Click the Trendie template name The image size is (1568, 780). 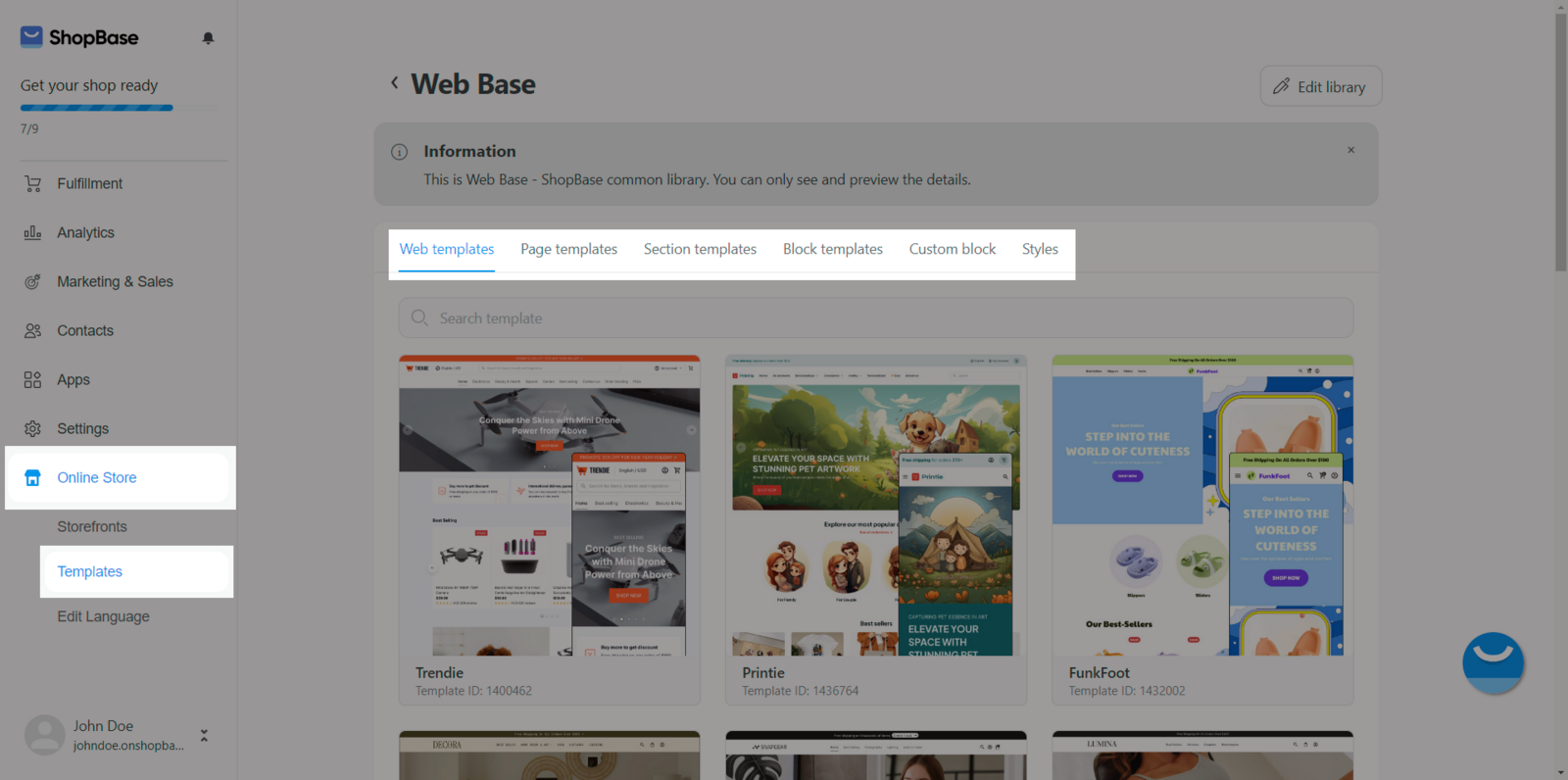(x=439, y=673)
